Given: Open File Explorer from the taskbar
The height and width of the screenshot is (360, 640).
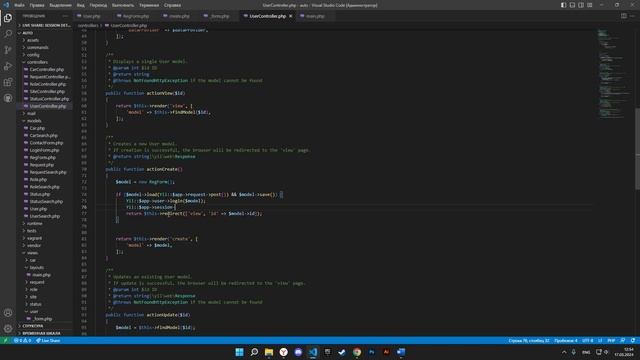Looking at the screenshot, I should coord(269,352).
